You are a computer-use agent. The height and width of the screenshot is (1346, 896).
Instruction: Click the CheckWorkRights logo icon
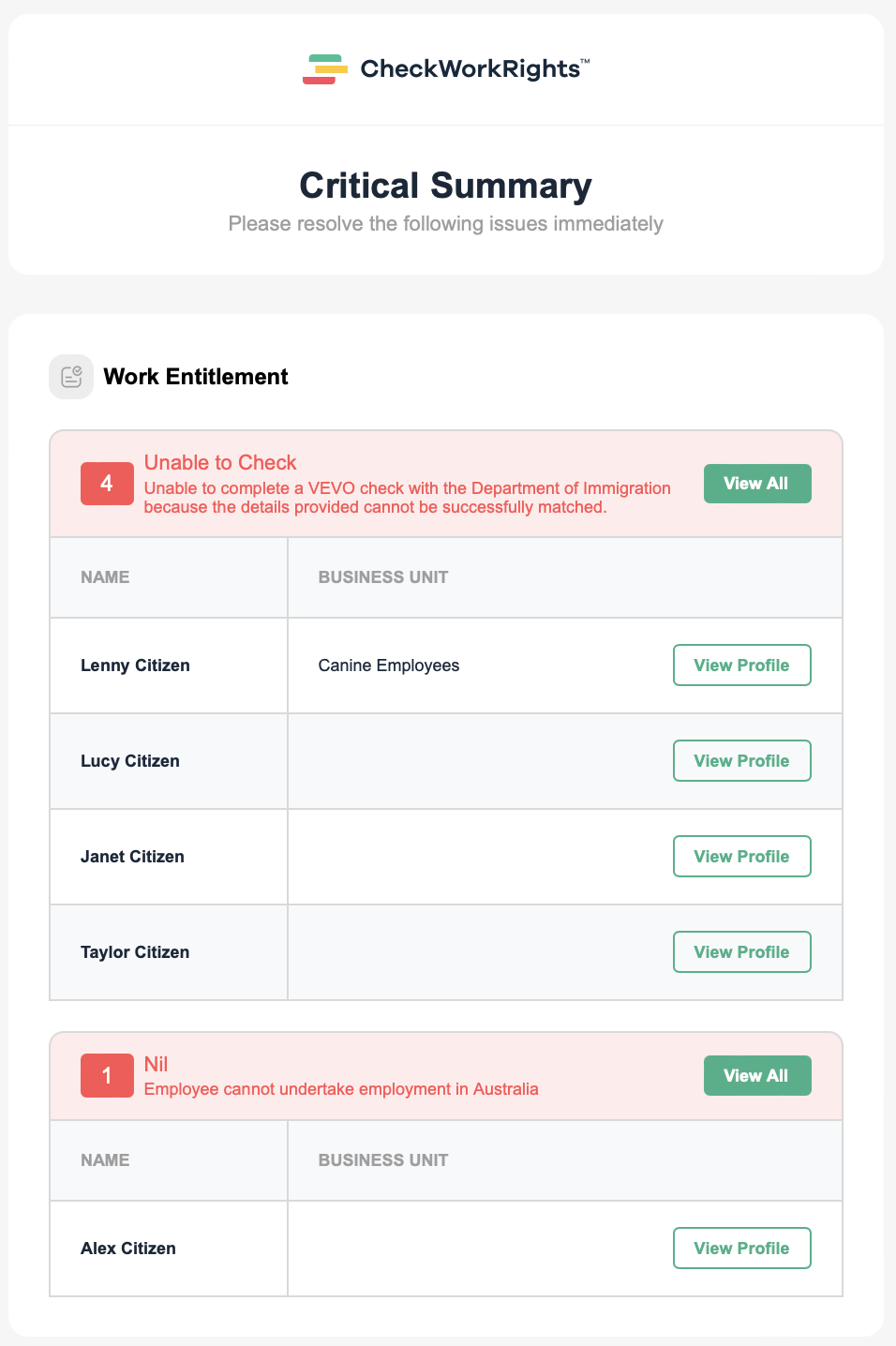[325, 69]
